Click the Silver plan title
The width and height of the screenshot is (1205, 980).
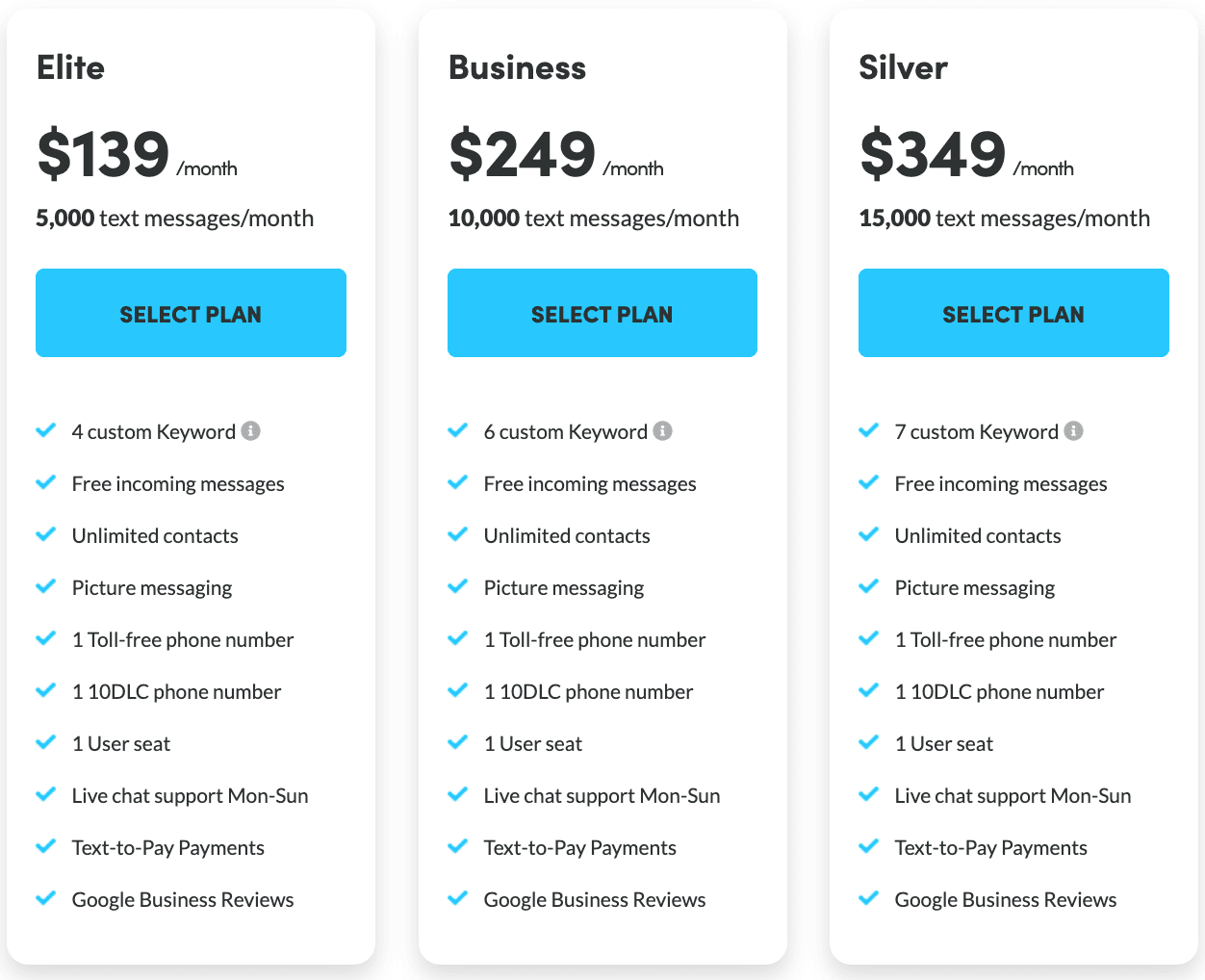[903, 67]
